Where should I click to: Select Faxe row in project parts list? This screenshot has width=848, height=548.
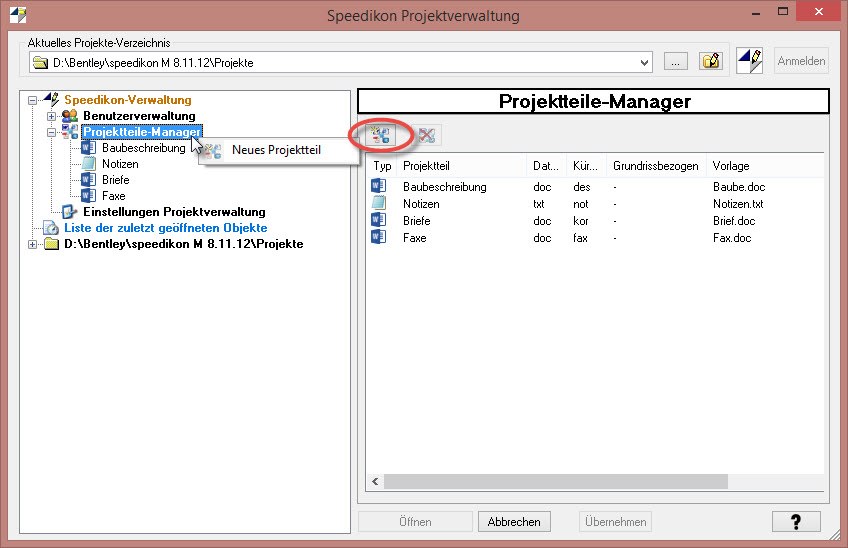point(595,238)
